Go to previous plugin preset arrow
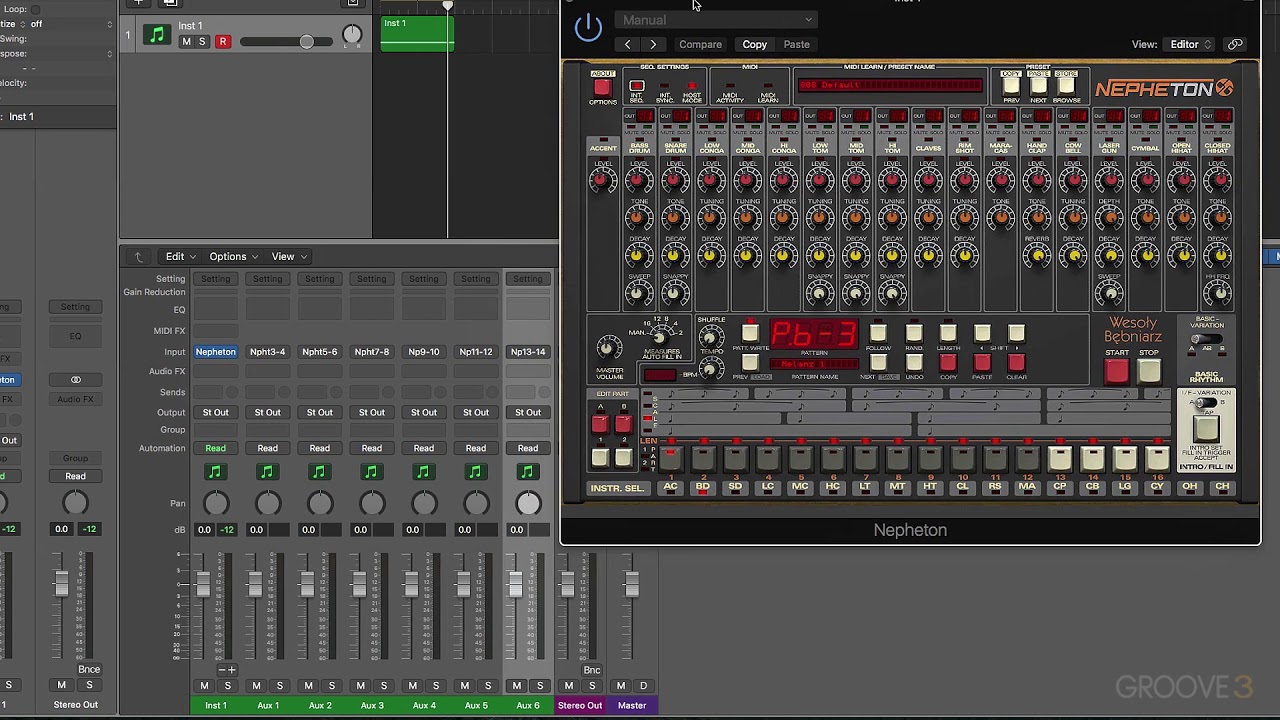This screenshot has height=720, width=1280. click(627, 44)
